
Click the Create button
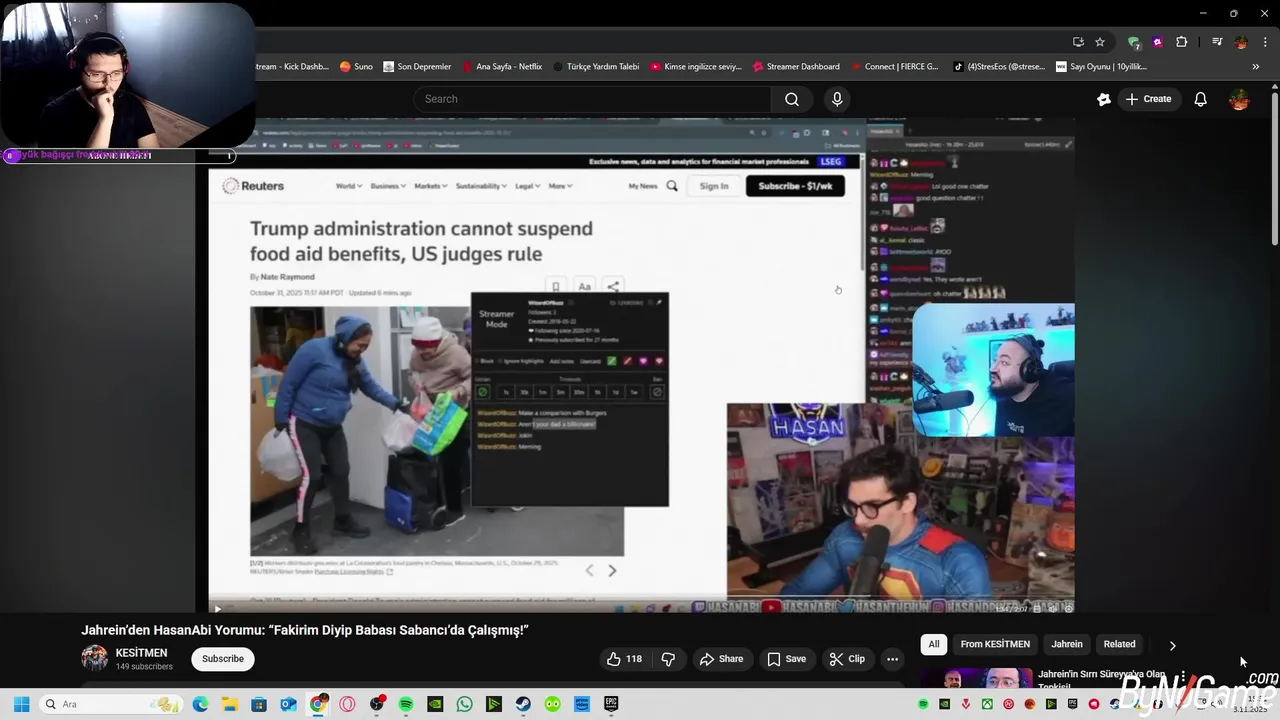tap(1148, 99)
